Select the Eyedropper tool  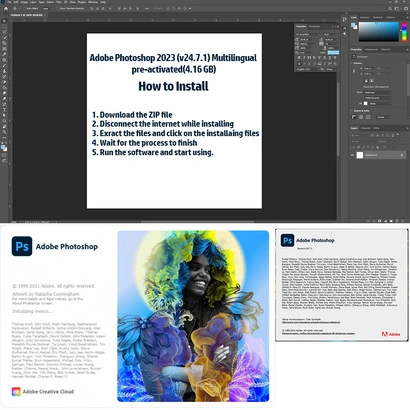click(x=4, y=54)
